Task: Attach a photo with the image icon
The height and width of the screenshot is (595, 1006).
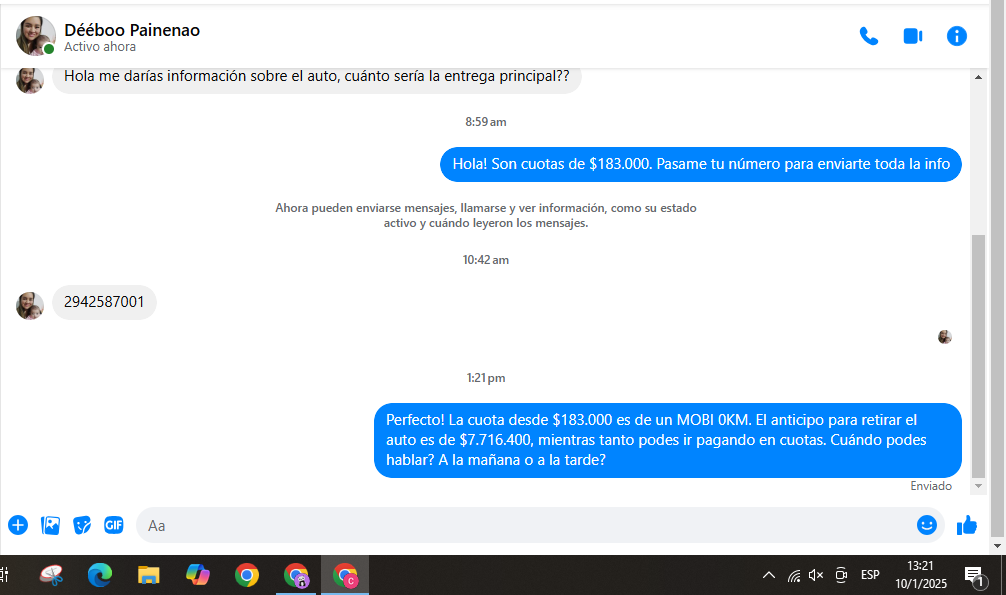Action: (50, 525)
